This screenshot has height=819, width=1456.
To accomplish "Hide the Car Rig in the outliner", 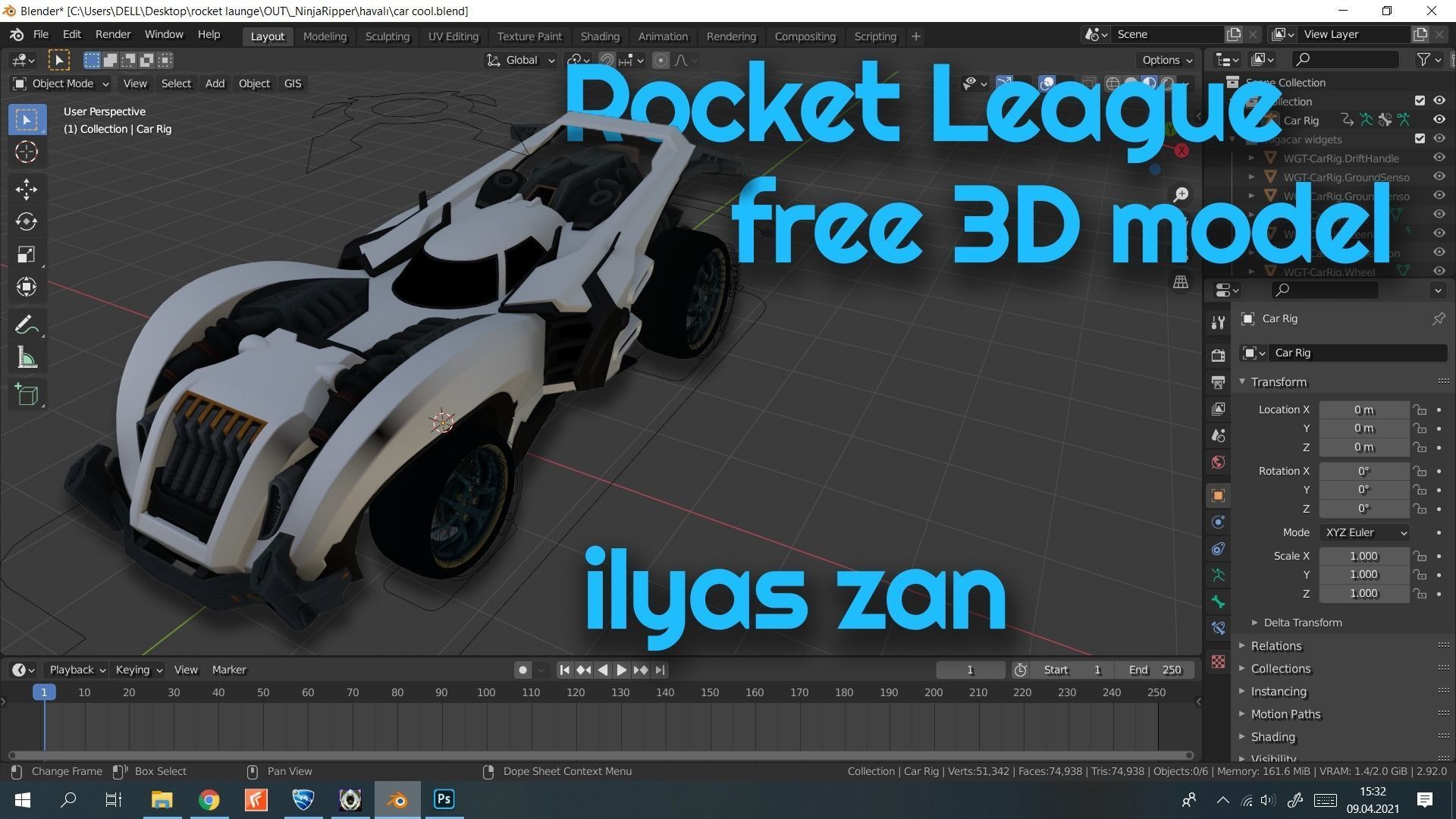I will point(1439,119).
